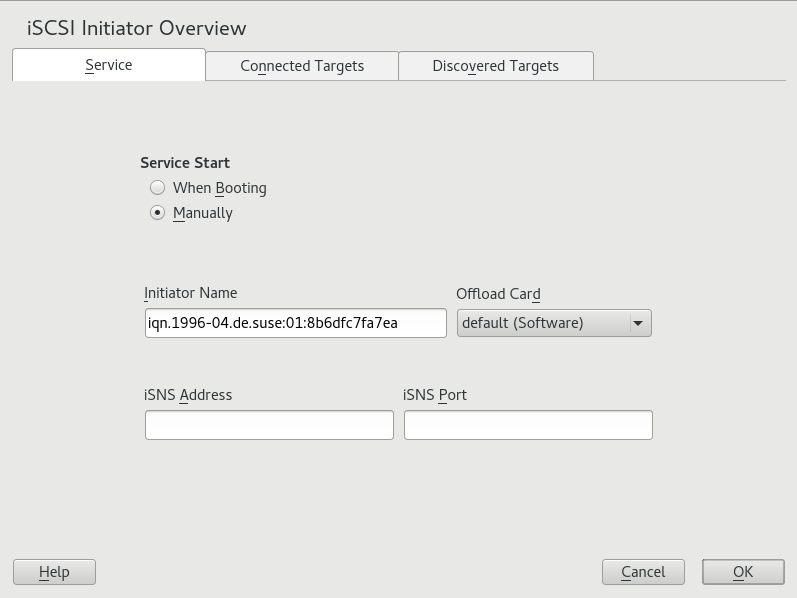
Task: Click into the iSNS Port field
Action: click(x=528, y=425)
